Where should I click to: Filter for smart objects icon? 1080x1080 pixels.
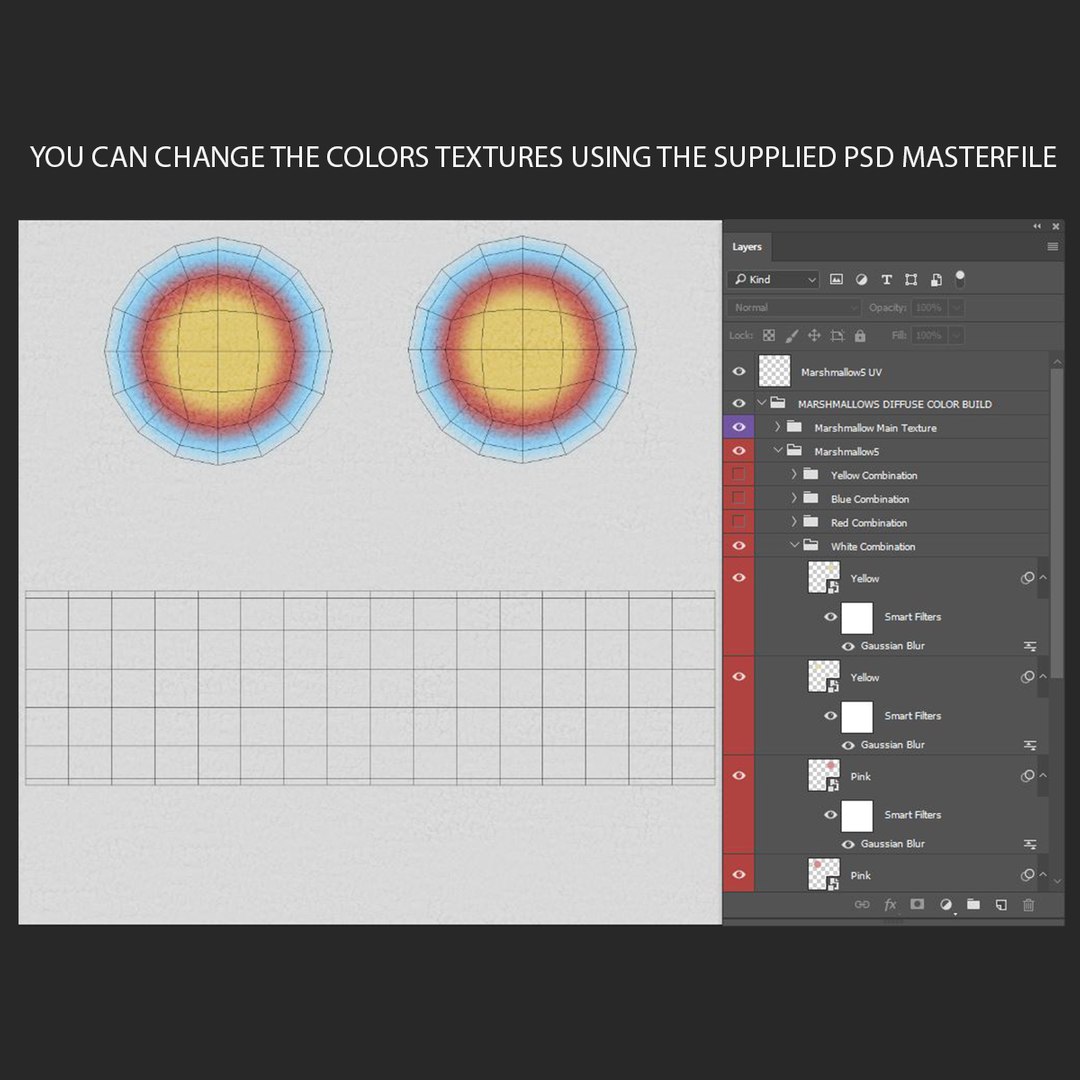935,279
